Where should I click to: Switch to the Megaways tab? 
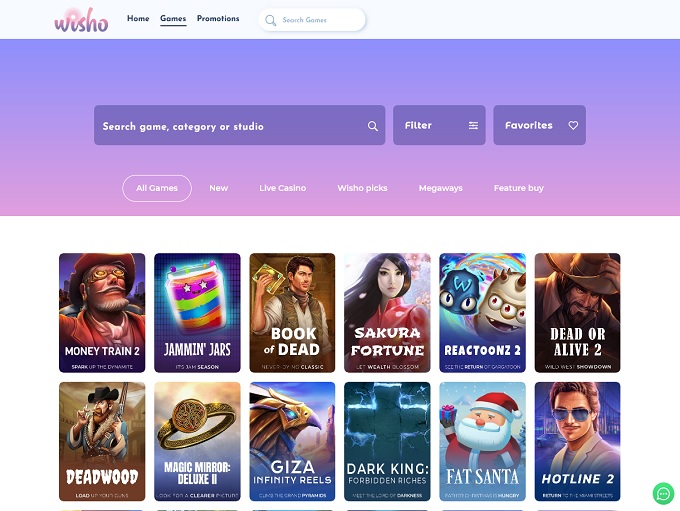click(x=441, y=188)
